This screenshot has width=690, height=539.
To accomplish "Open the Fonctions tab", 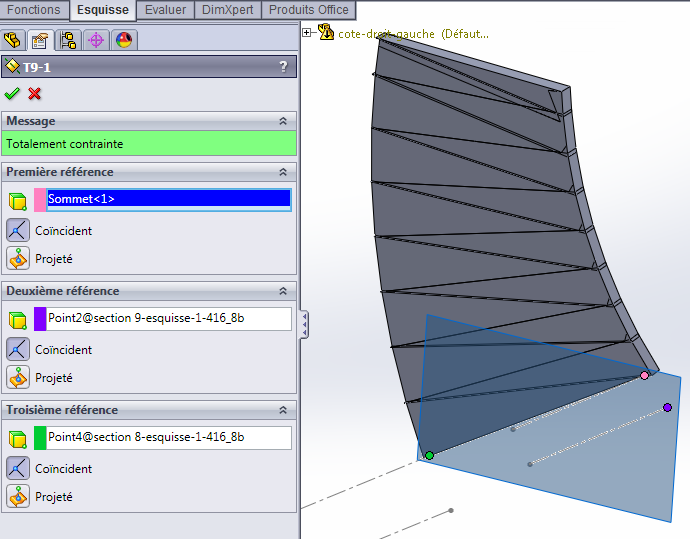I will [x=34, y=10].
